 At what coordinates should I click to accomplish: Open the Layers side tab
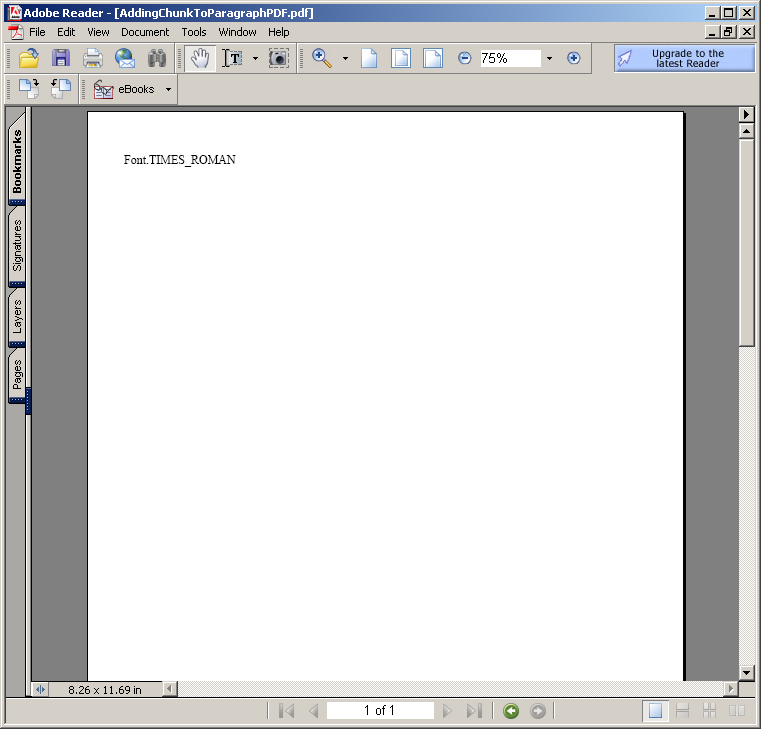click(x=17, y=316)
